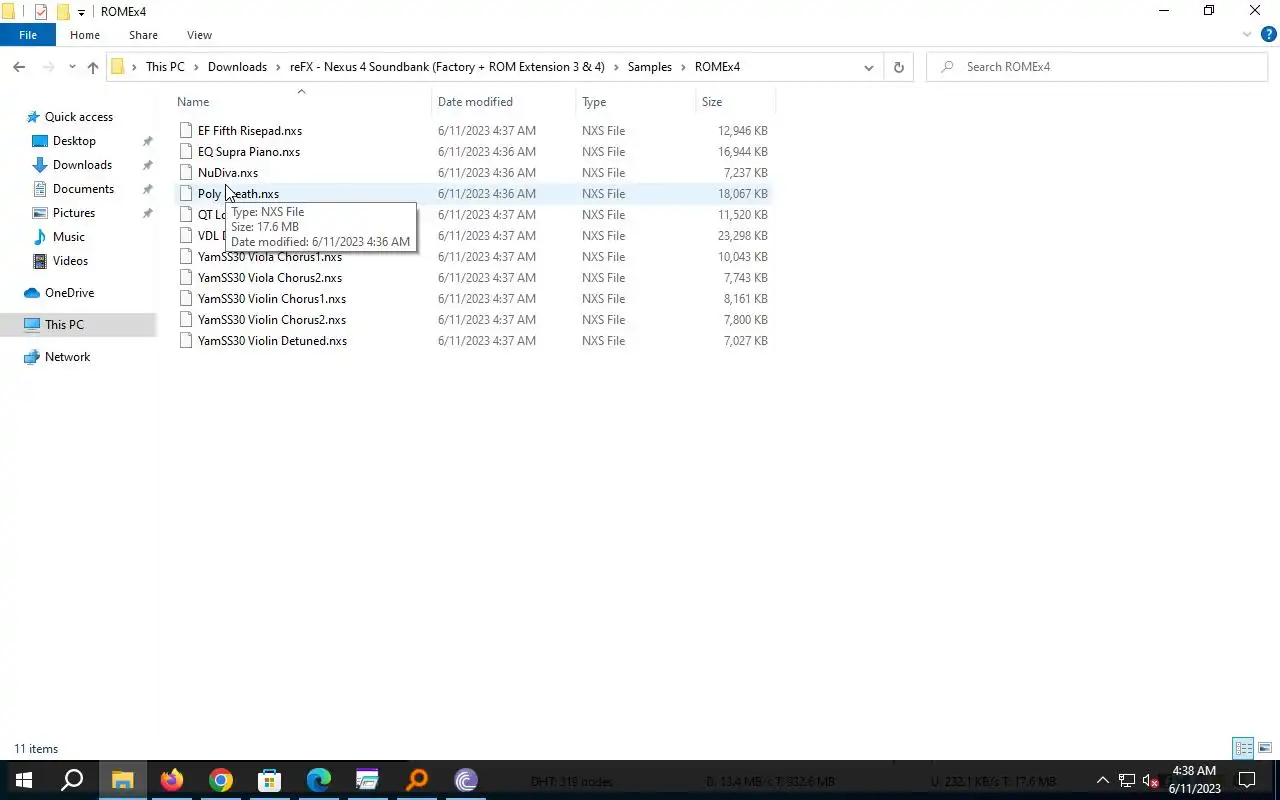Open Explorer help button
The image size is (1280, 800).
tap(1268, 35)
